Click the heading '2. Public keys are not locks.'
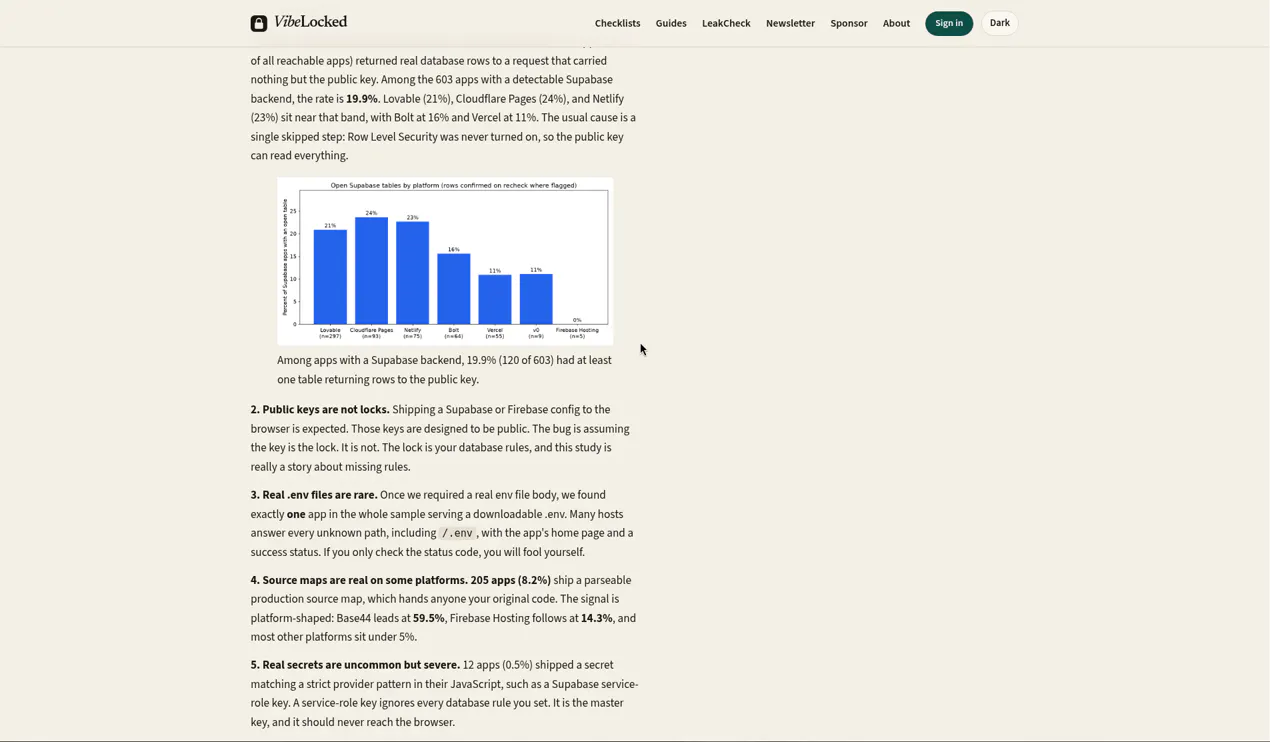This screenshot has height=742, width=1270. pos(320,410)
